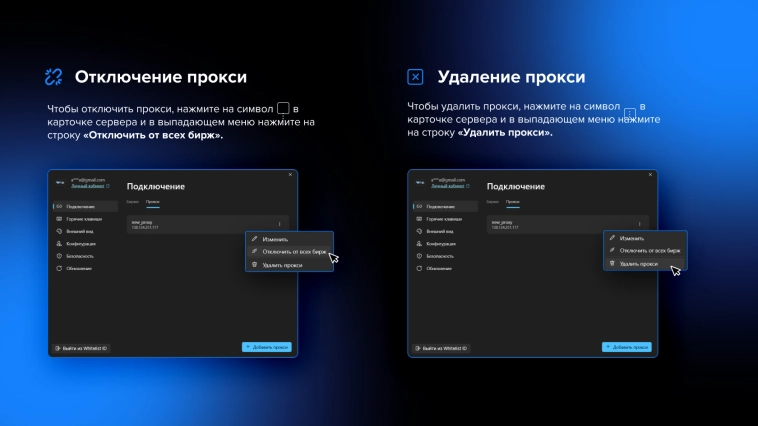This screenshot has height=426, width=758.
Task: Choose Отключить от всех бирж, Удаление прокси window
Action: pos(645,250)
